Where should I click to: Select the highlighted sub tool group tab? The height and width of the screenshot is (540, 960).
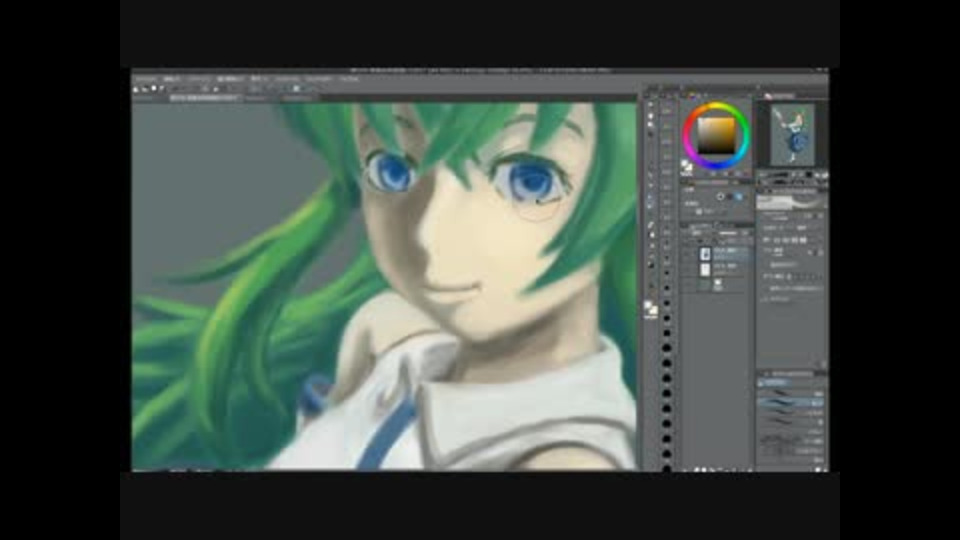774,383
